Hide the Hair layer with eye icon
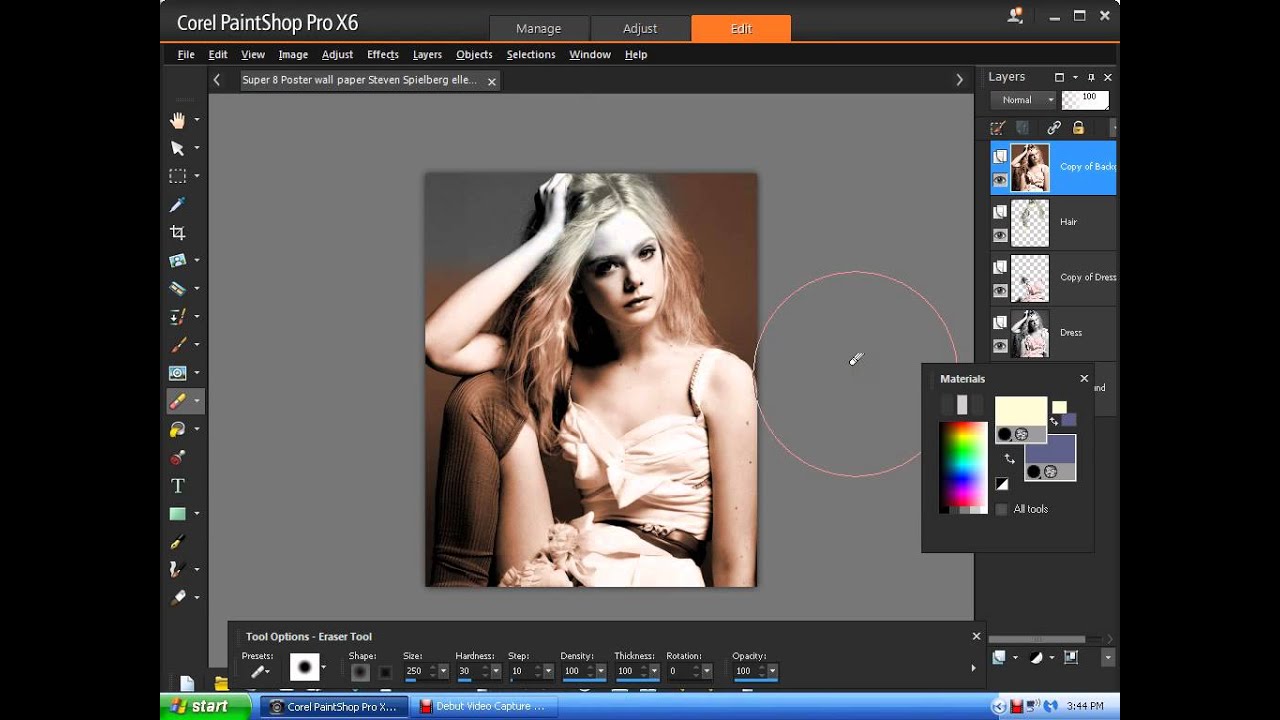Viewport: 1280px width, 720px height. pyautogui.click(x=1000, y=236)
